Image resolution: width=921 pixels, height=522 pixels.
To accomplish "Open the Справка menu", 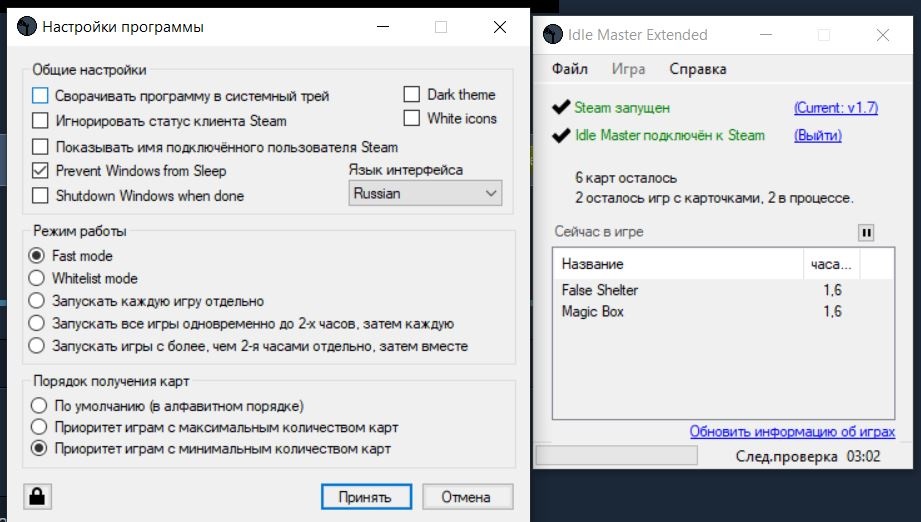I will [x=698, y=69].
